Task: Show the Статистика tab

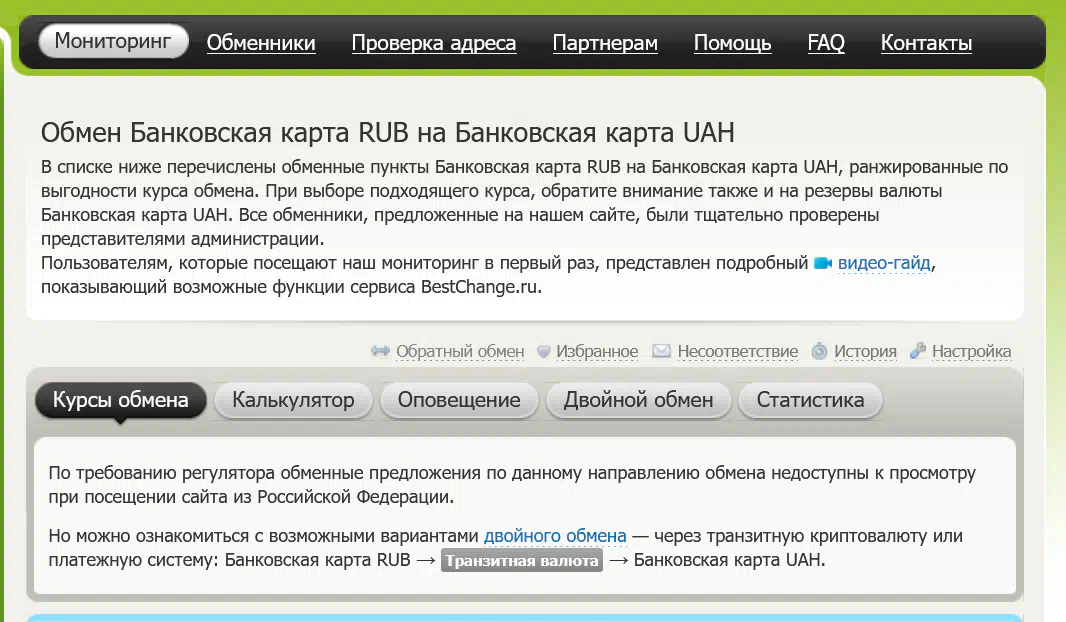Action: pos(810,400)
